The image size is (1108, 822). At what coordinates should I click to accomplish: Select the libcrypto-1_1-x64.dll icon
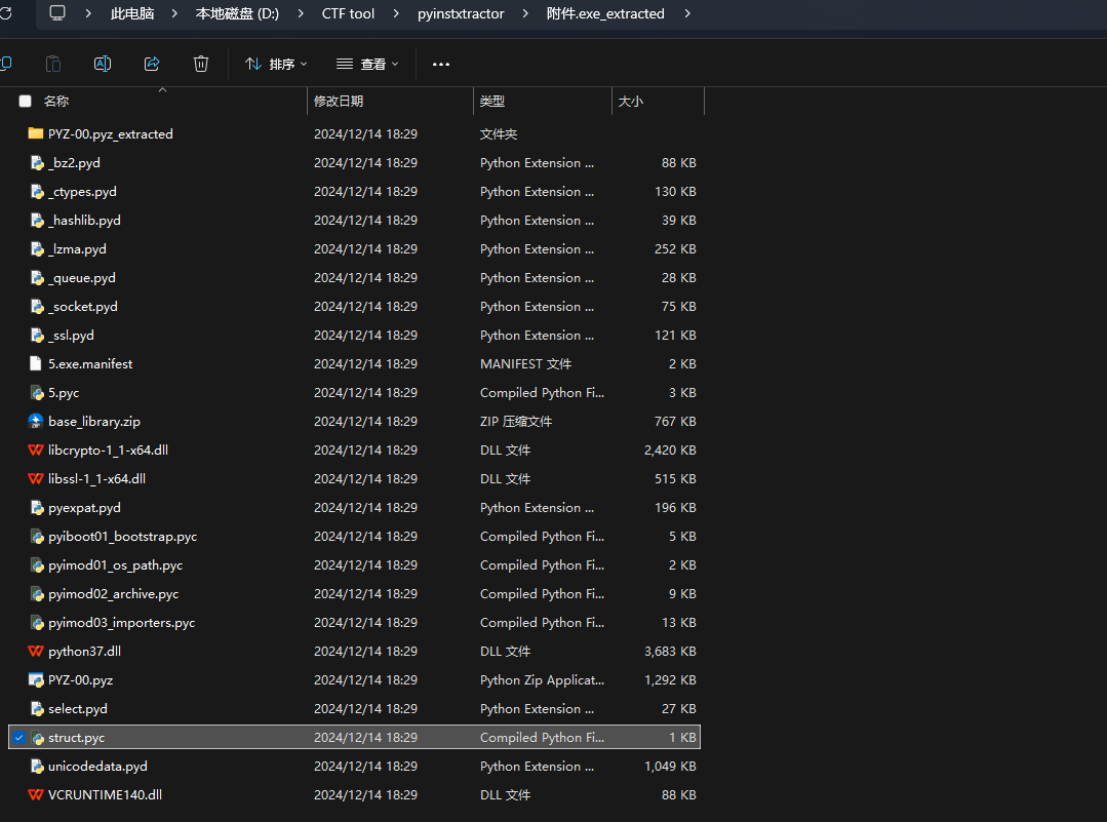[x=35, y=450]
